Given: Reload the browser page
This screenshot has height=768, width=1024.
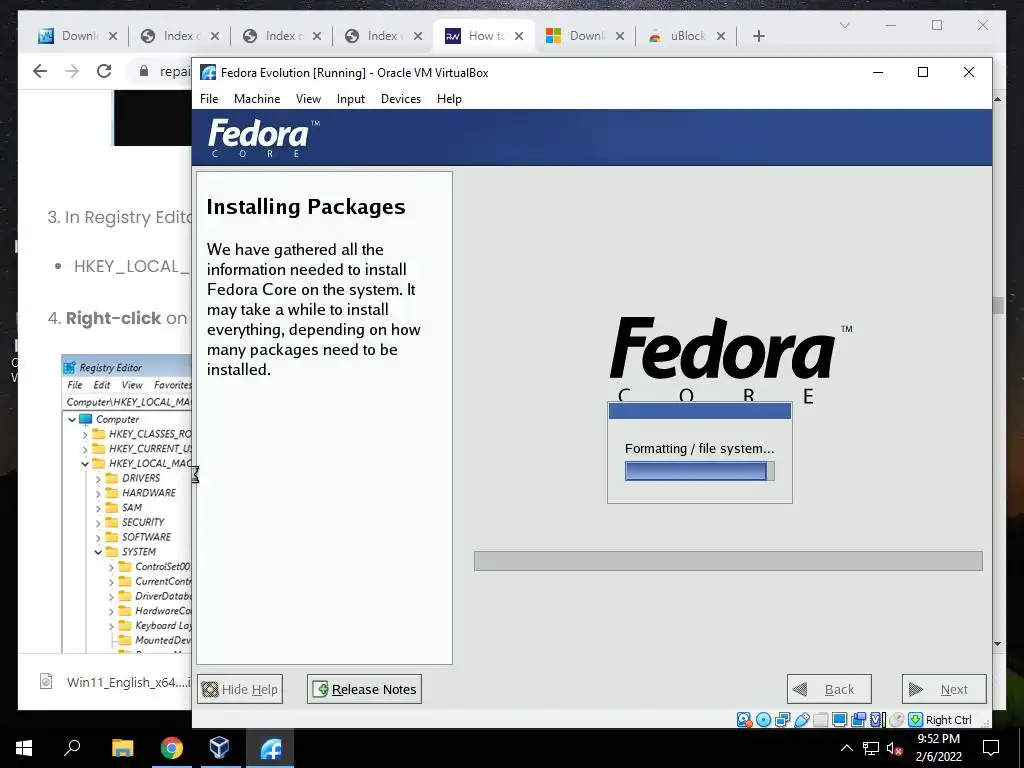Looking at the screenshot, I should click(104, 71).
